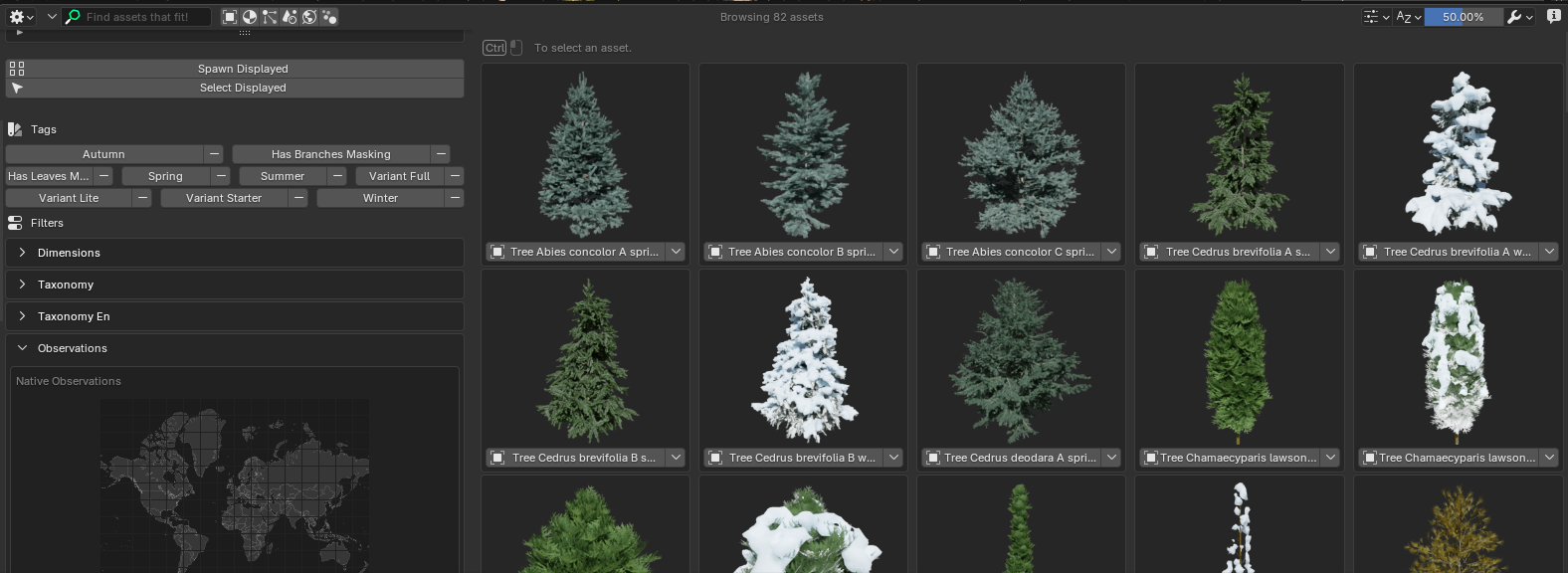Tick select box for Abies concolor B
Screen dimensions: 1568x573
click(714, 252)
